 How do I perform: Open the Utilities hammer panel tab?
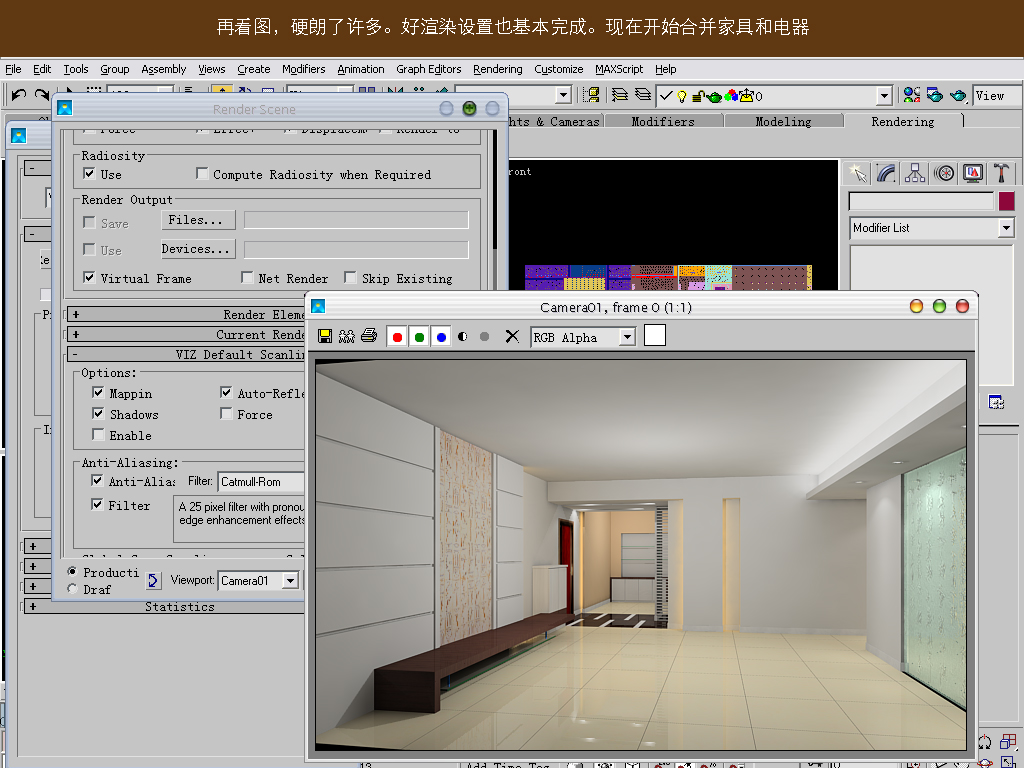[x=1002, y=173]
